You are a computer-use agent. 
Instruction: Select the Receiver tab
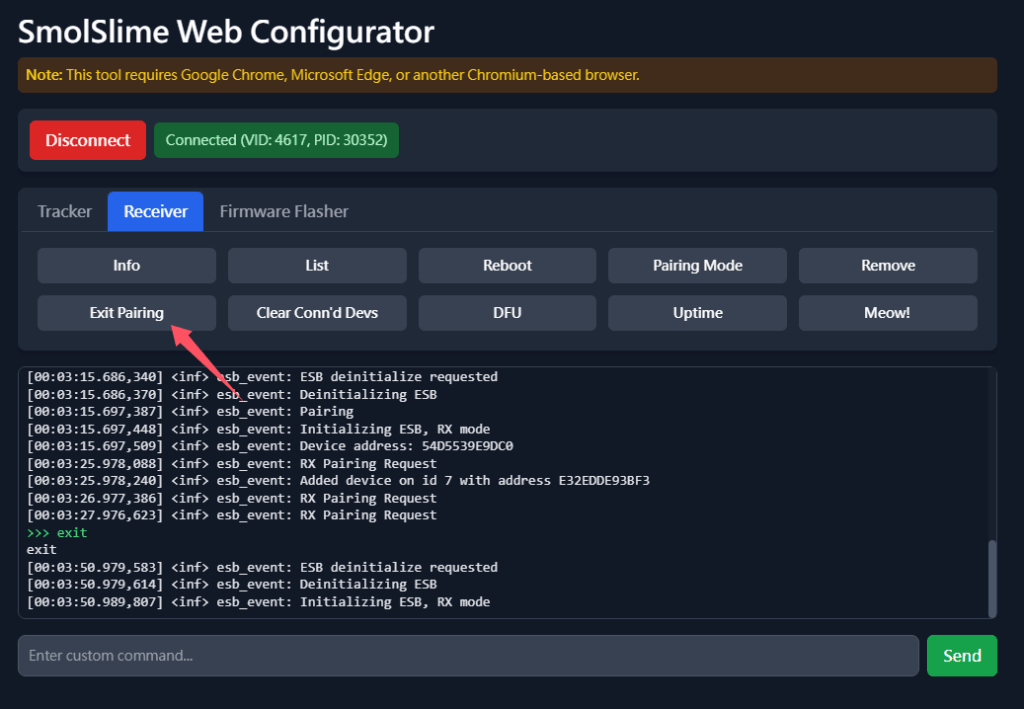click(155, 211)
